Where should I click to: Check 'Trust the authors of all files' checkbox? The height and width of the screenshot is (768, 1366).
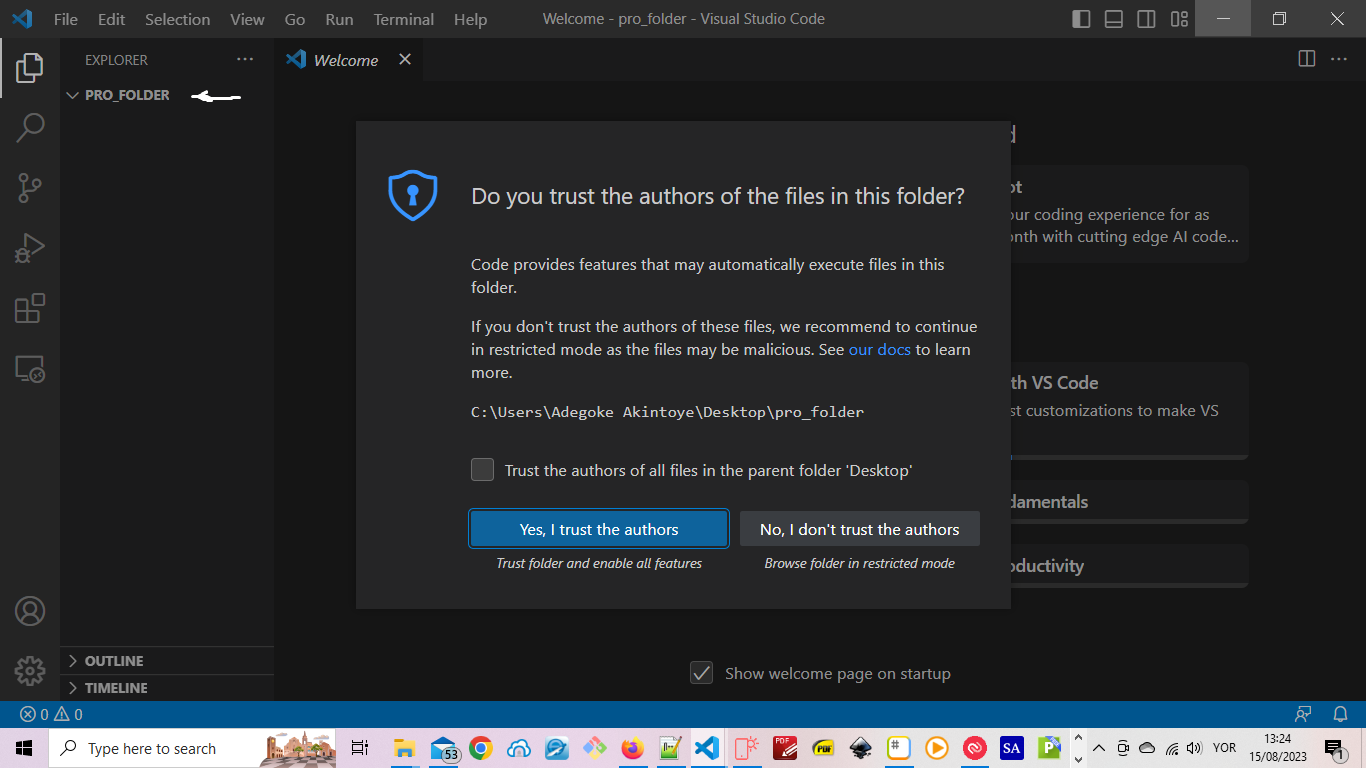pos(483,470)
